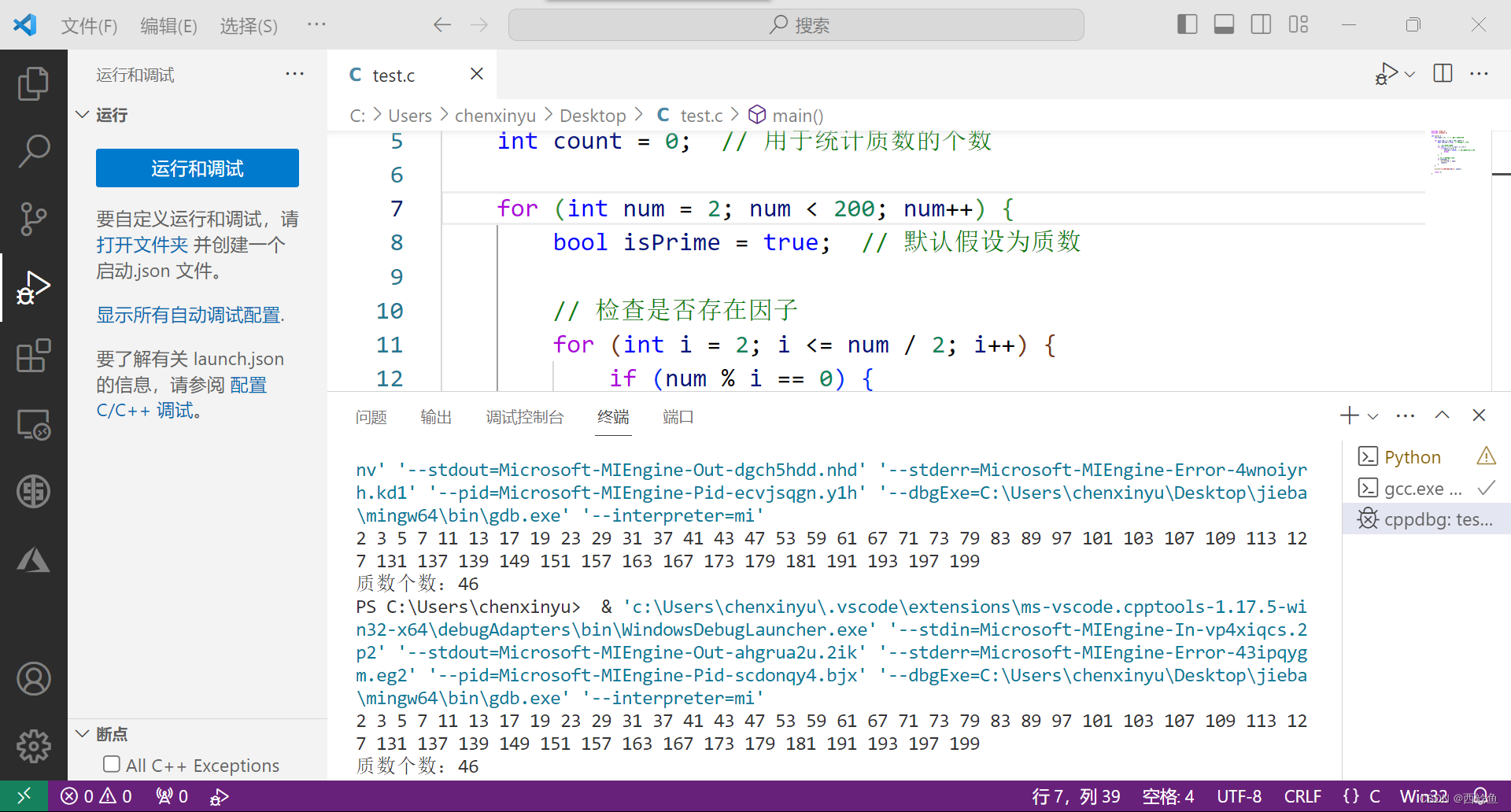Click breadcrumb Desktop folder

coord(593,116)
